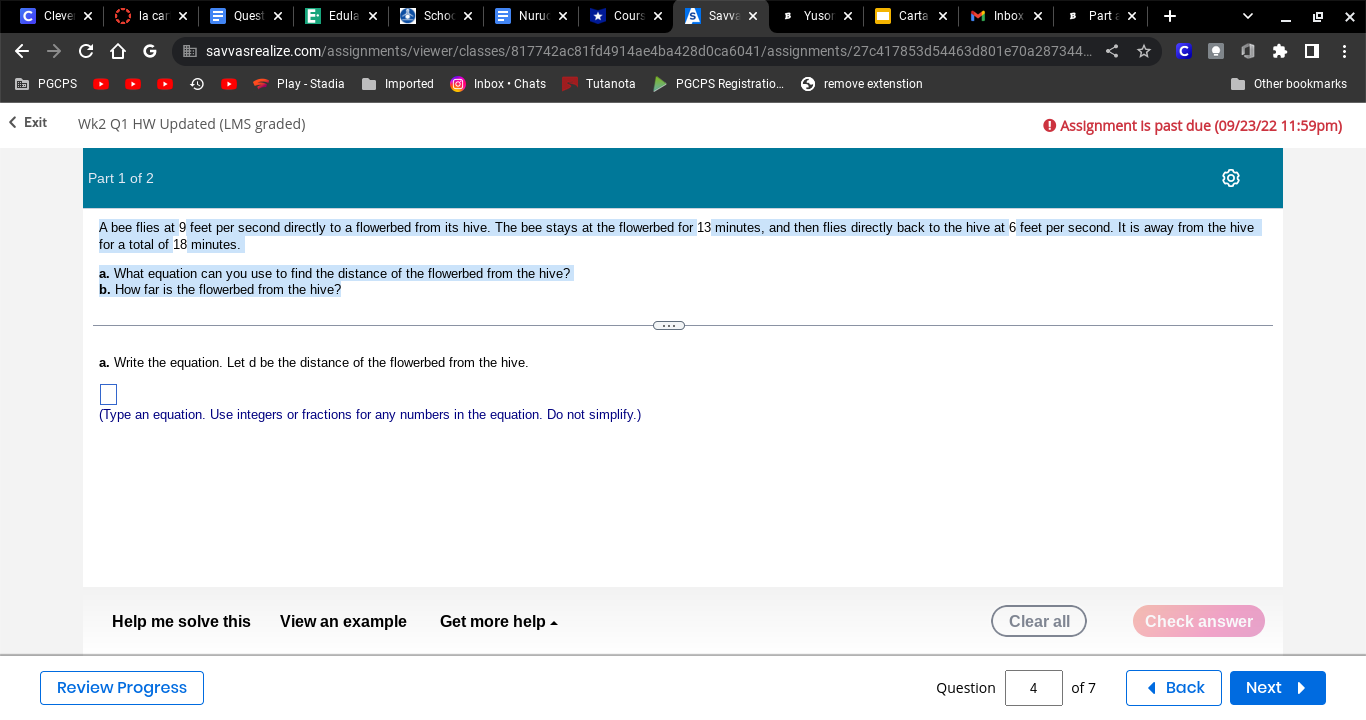The height and width of the screenshot is (720, 1366).
Task: Click the browser back arrow
Action: click(x=22, y=51)
